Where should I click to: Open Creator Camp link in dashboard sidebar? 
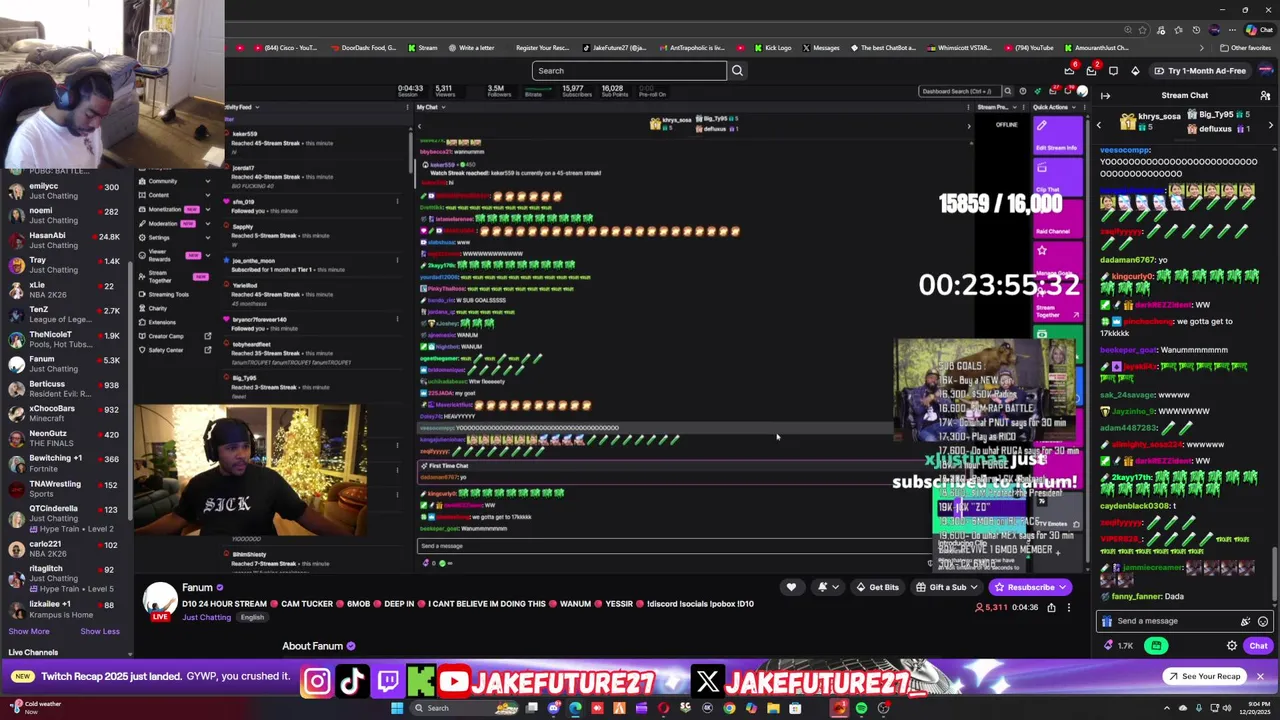[166, 336]
